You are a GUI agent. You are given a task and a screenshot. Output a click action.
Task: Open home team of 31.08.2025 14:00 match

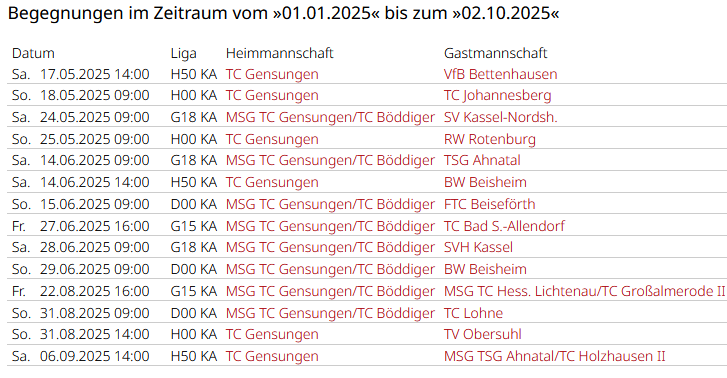pyautogui.click(x=272, y=334)
